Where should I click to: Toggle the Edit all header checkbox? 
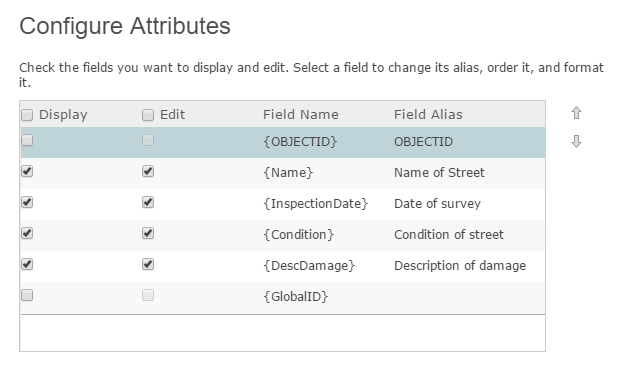coord(148,115)
